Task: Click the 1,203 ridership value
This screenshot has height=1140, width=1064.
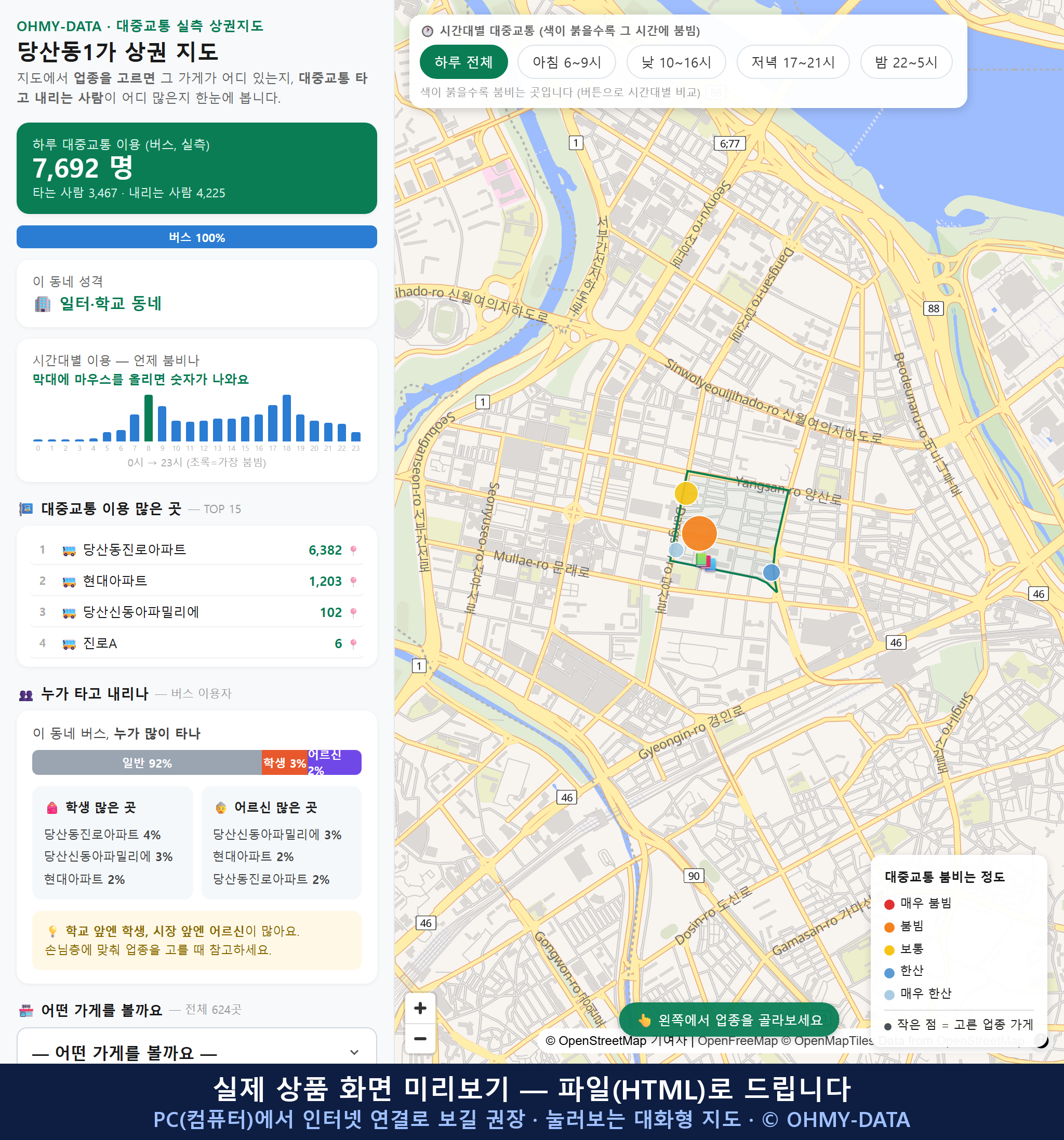Action: pyautogui.click(x=325, y=582)
